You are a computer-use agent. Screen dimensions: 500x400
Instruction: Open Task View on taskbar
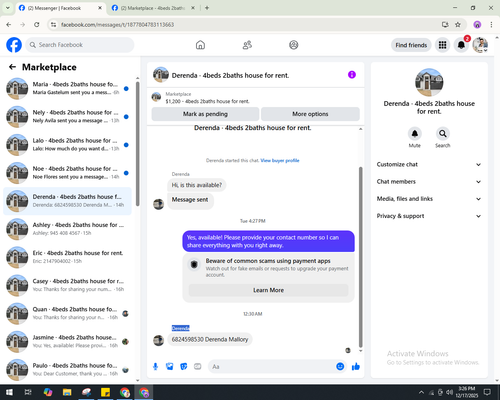point(28,392)
